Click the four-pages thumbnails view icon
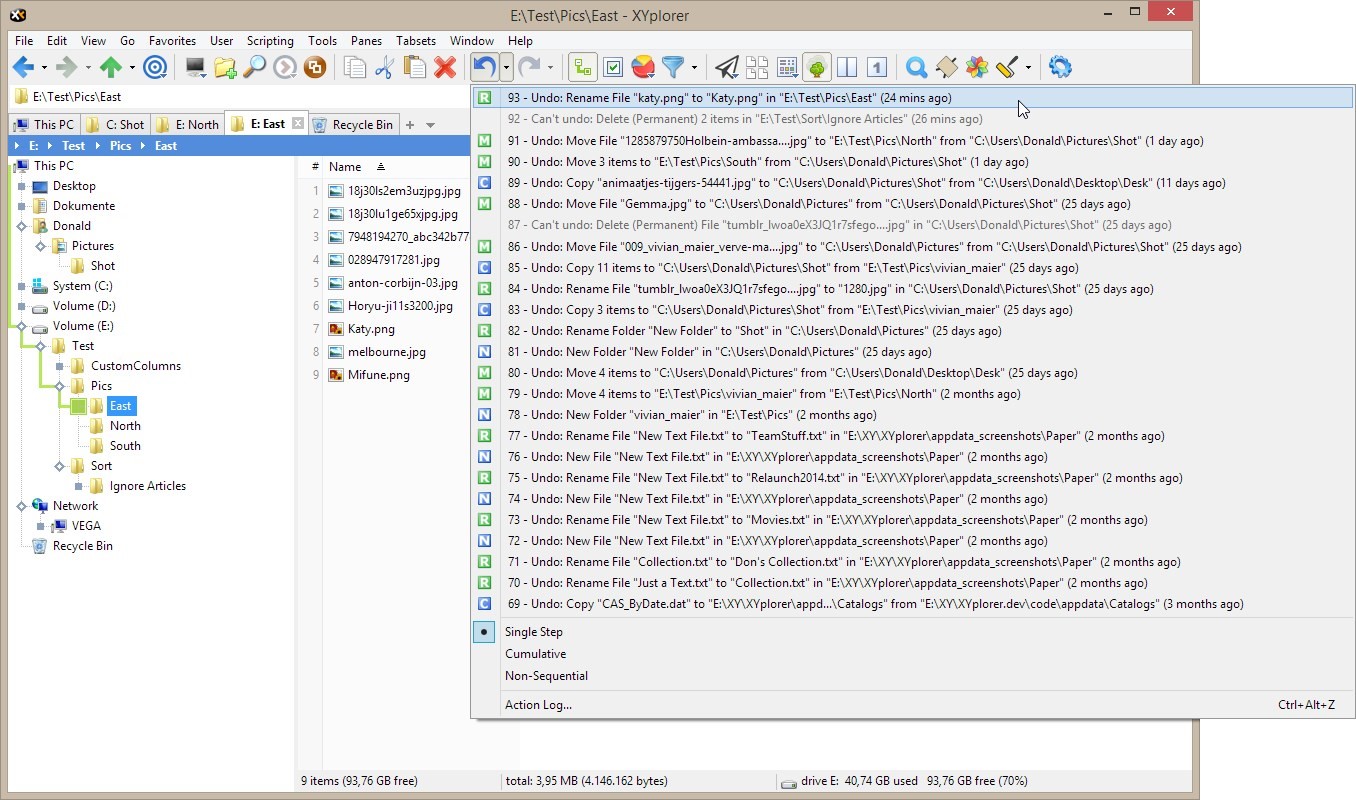Viewport: 1356px width, 800px height. click(x=757, y=67)
